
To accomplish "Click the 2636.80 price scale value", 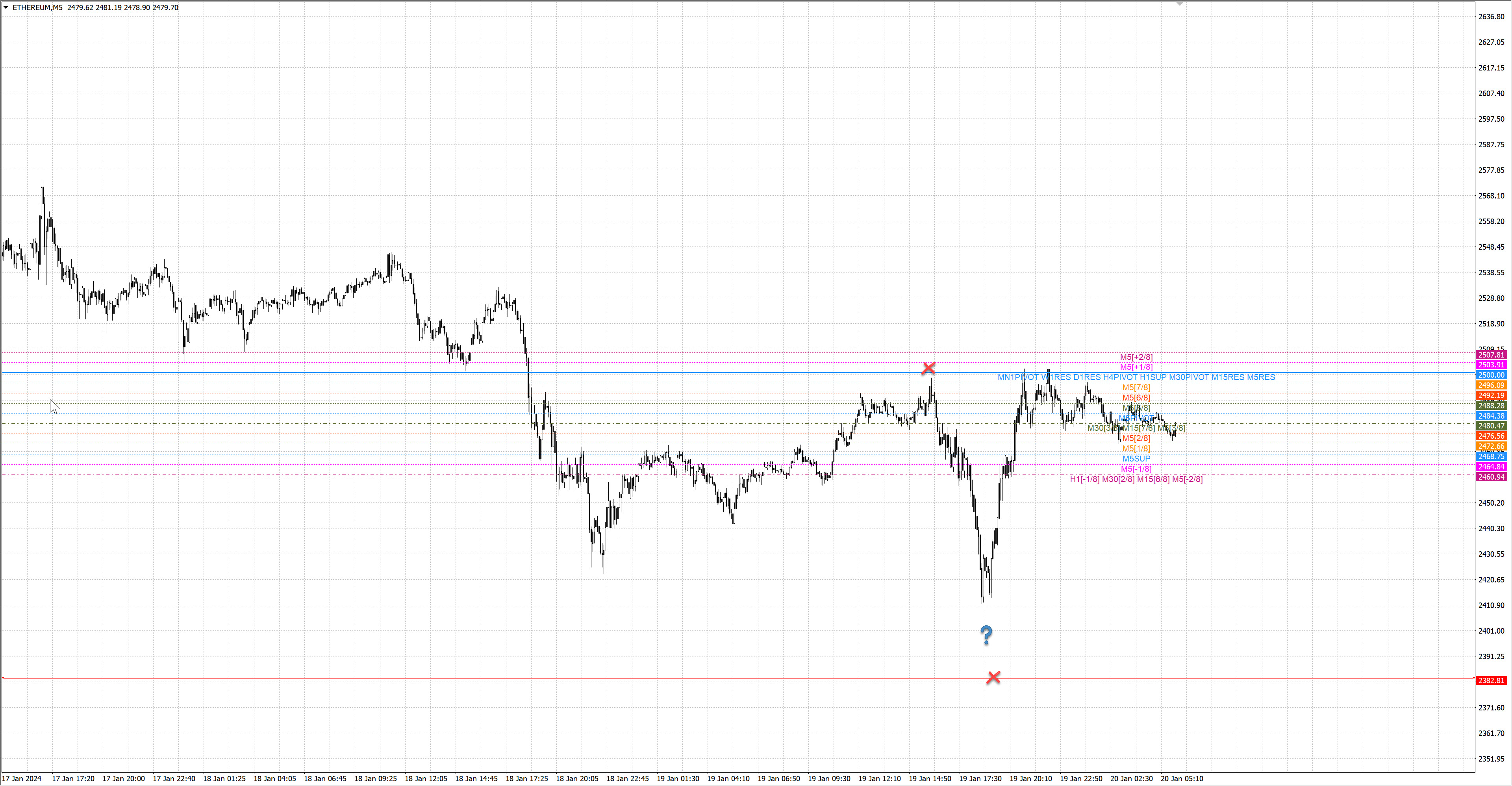I will 1491,17.
